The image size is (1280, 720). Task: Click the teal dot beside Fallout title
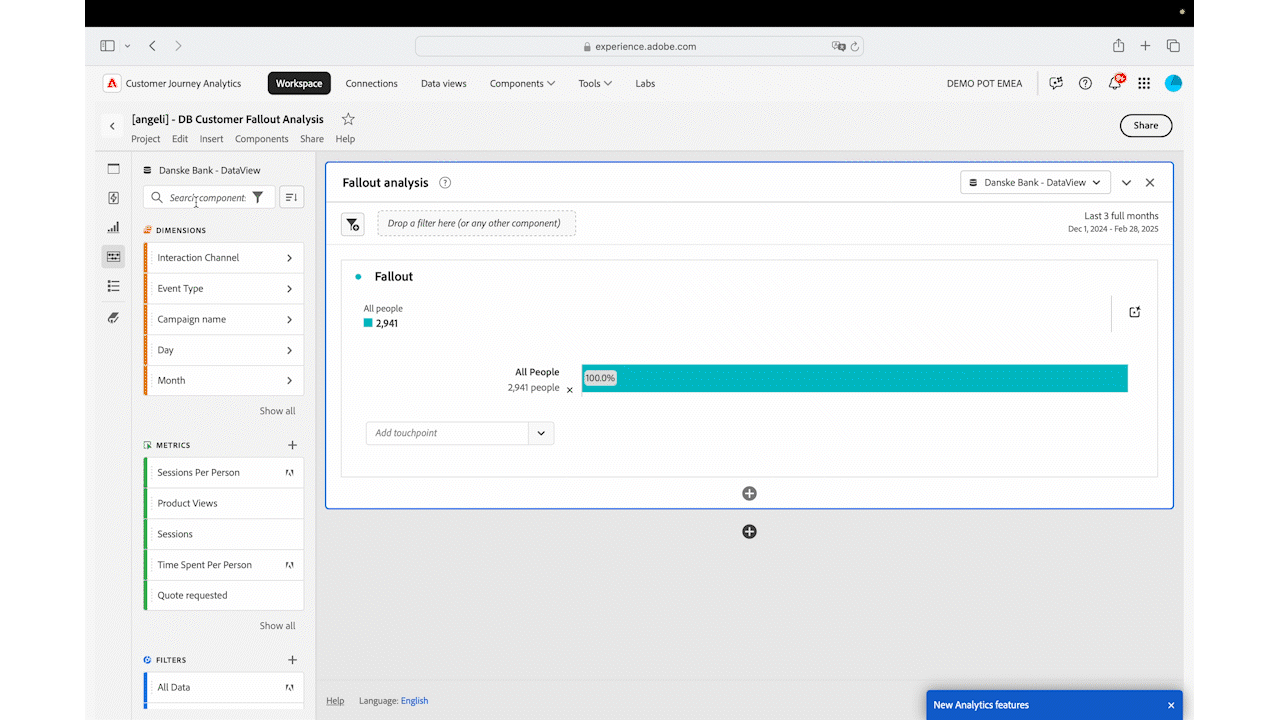358,277
